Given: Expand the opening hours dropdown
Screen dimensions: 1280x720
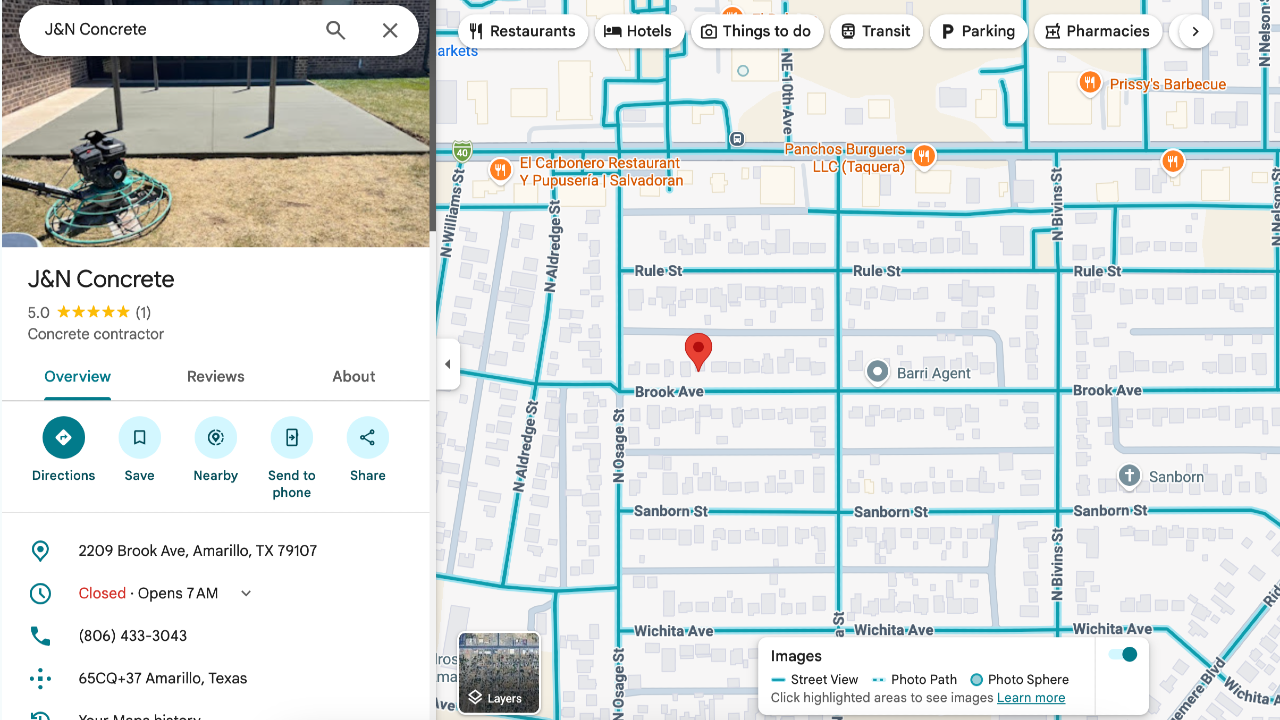Looking at the screenshot, I should tap(246, 594).
